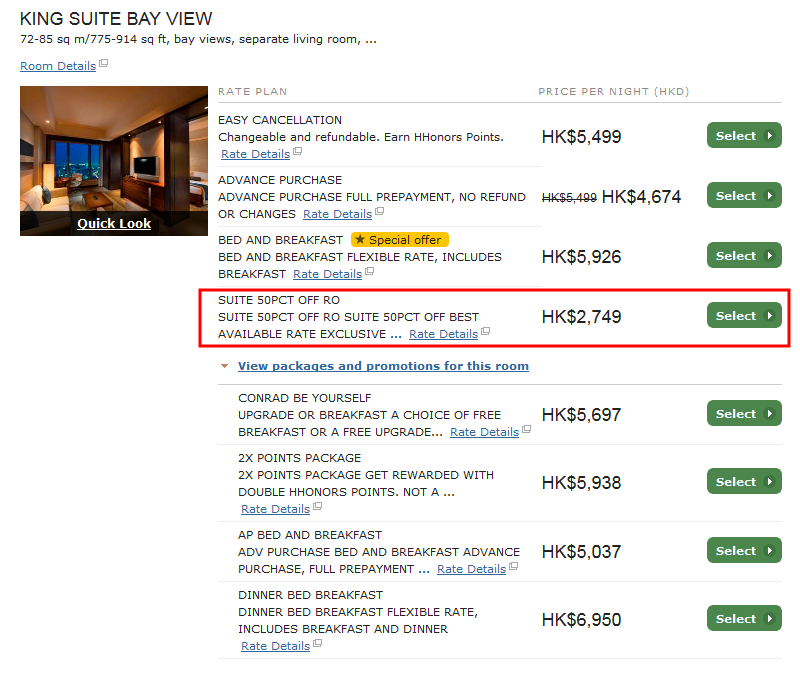Open the Quick Look link on room photo
The width and height of the screenshot is (800, 684).
(x=114, y=223)
